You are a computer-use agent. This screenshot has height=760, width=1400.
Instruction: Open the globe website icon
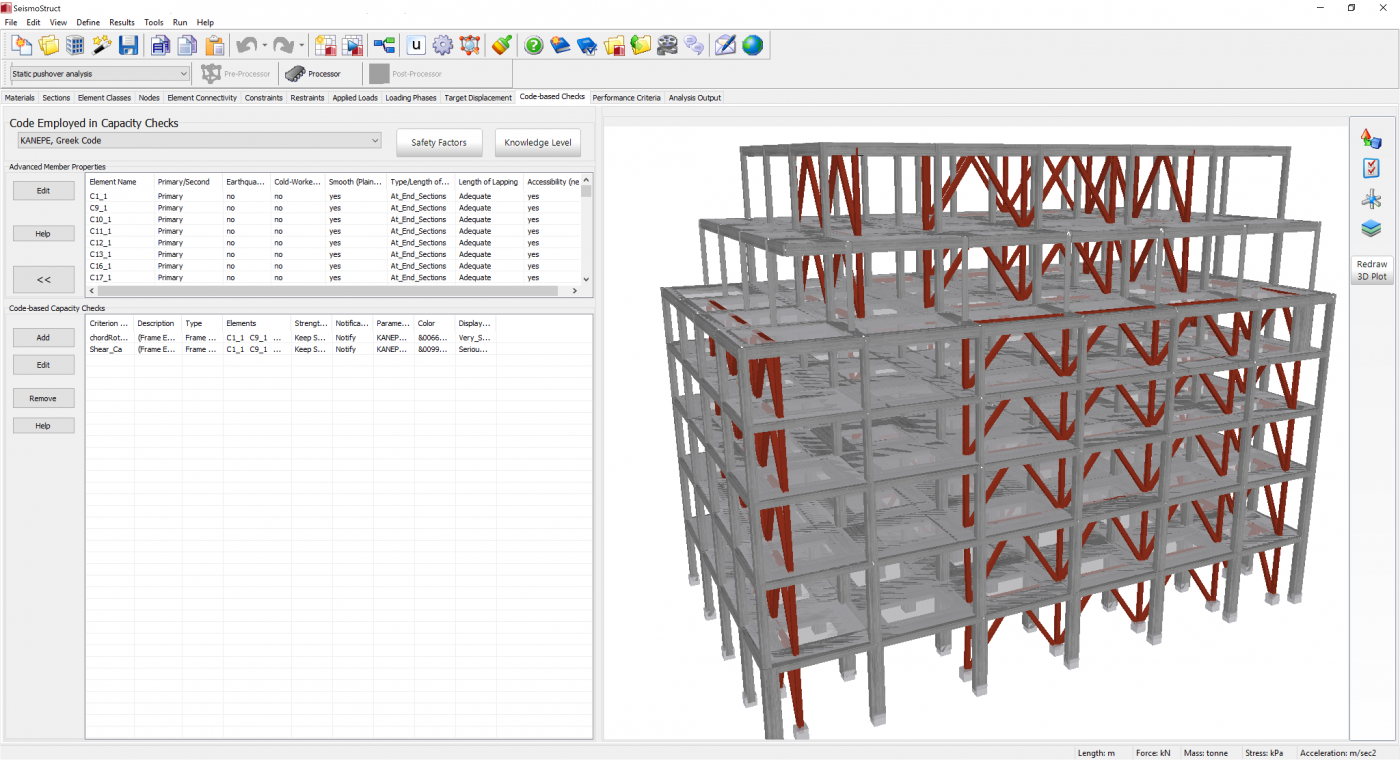pyautogui.click(x=752, y=45)
